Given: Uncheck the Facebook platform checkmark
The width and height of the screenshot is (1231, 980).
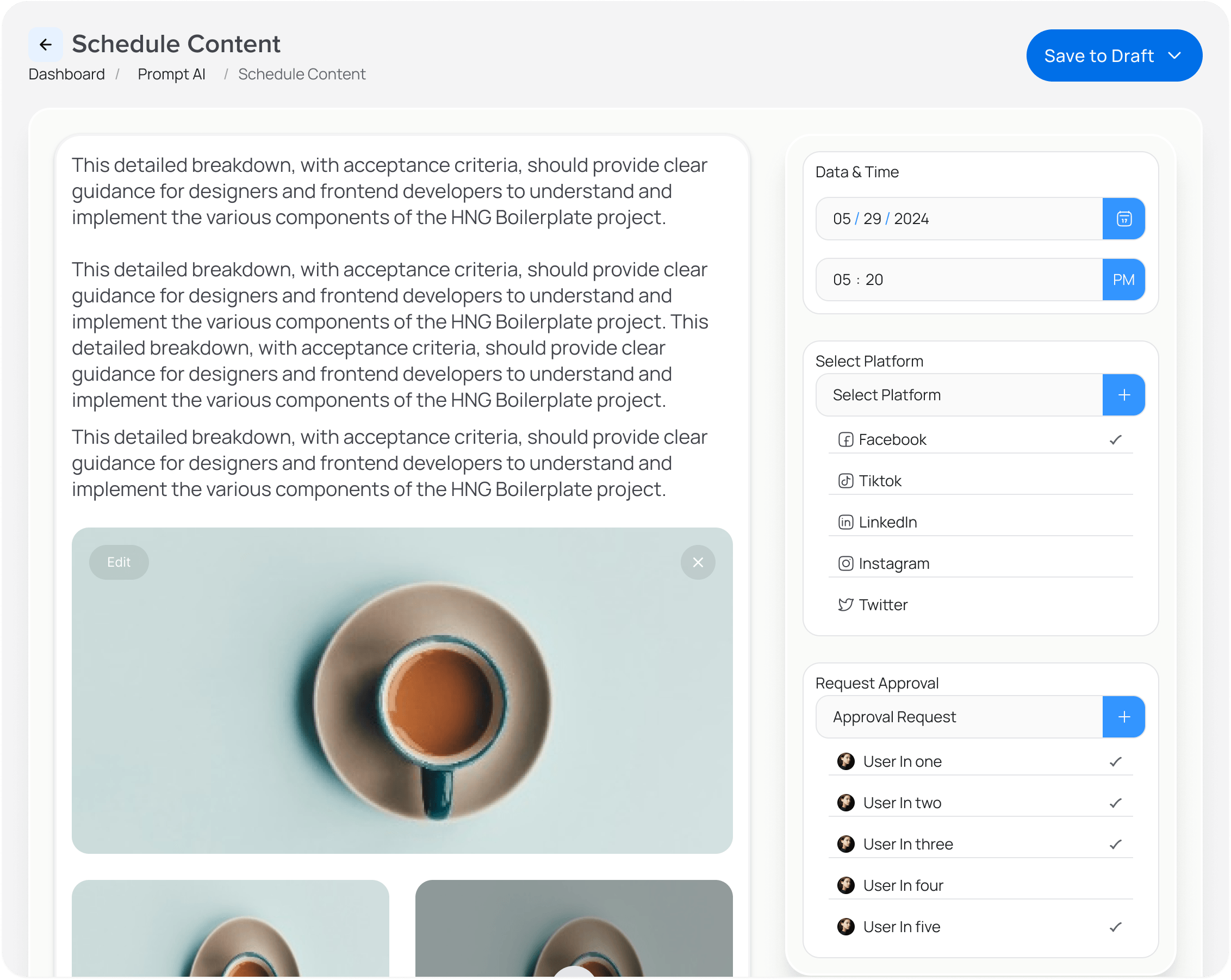Looking at the screenshot, I should 1115,440.
